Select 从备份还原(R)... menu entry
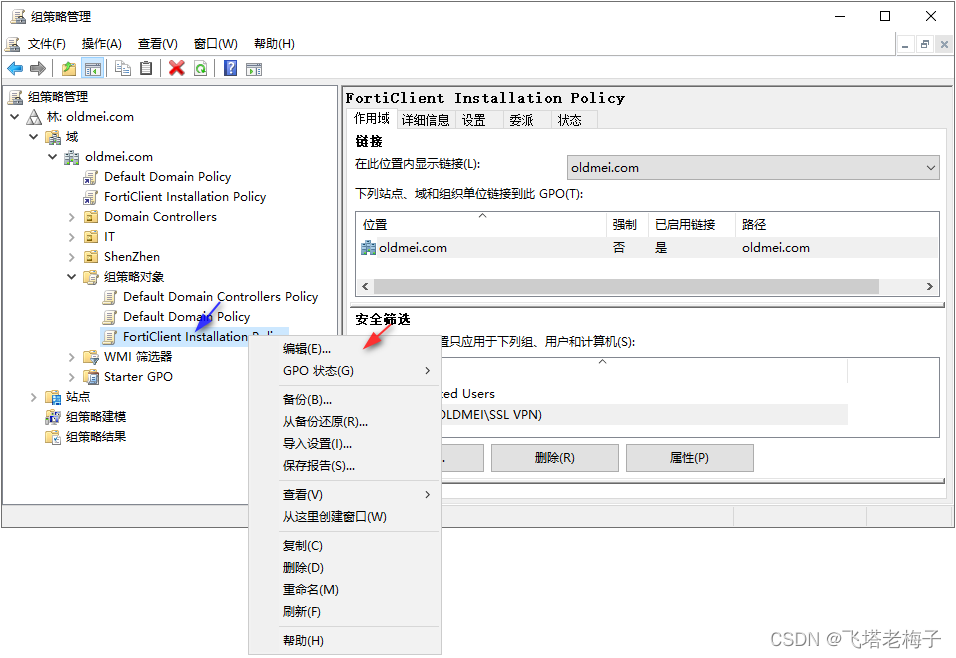The width and height of the screenshot is (956, 658). click(344, 421)
